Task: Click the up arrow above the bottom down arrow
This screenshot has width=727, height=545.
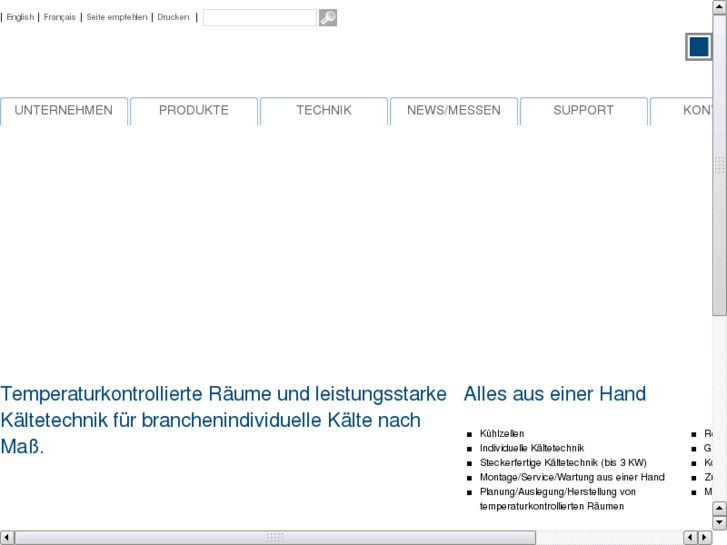Action: tap(719, 508)
